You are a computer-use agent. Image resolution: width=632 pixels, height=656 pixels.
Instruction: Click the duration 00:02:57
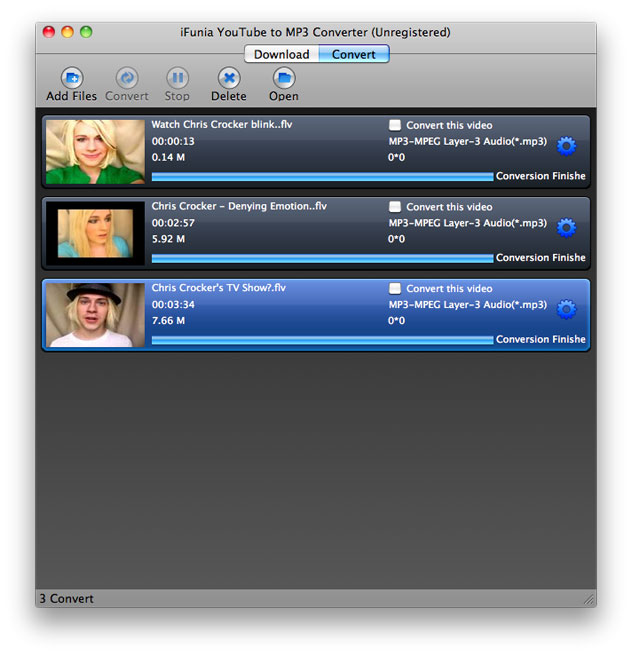click(x=173, y=223)
